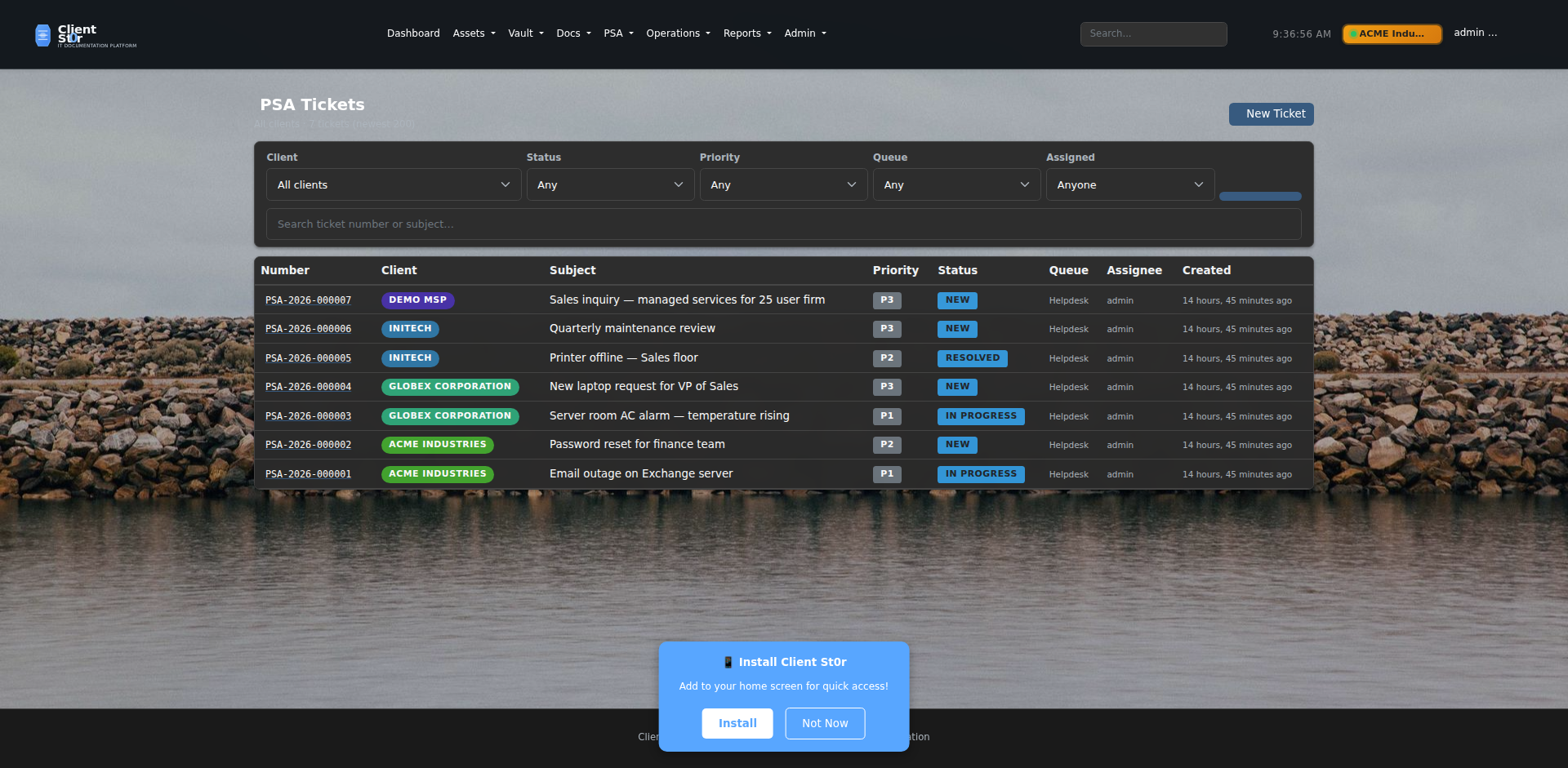Click the Created column header
The image size is (1568, 768).
pos(1206,270)
